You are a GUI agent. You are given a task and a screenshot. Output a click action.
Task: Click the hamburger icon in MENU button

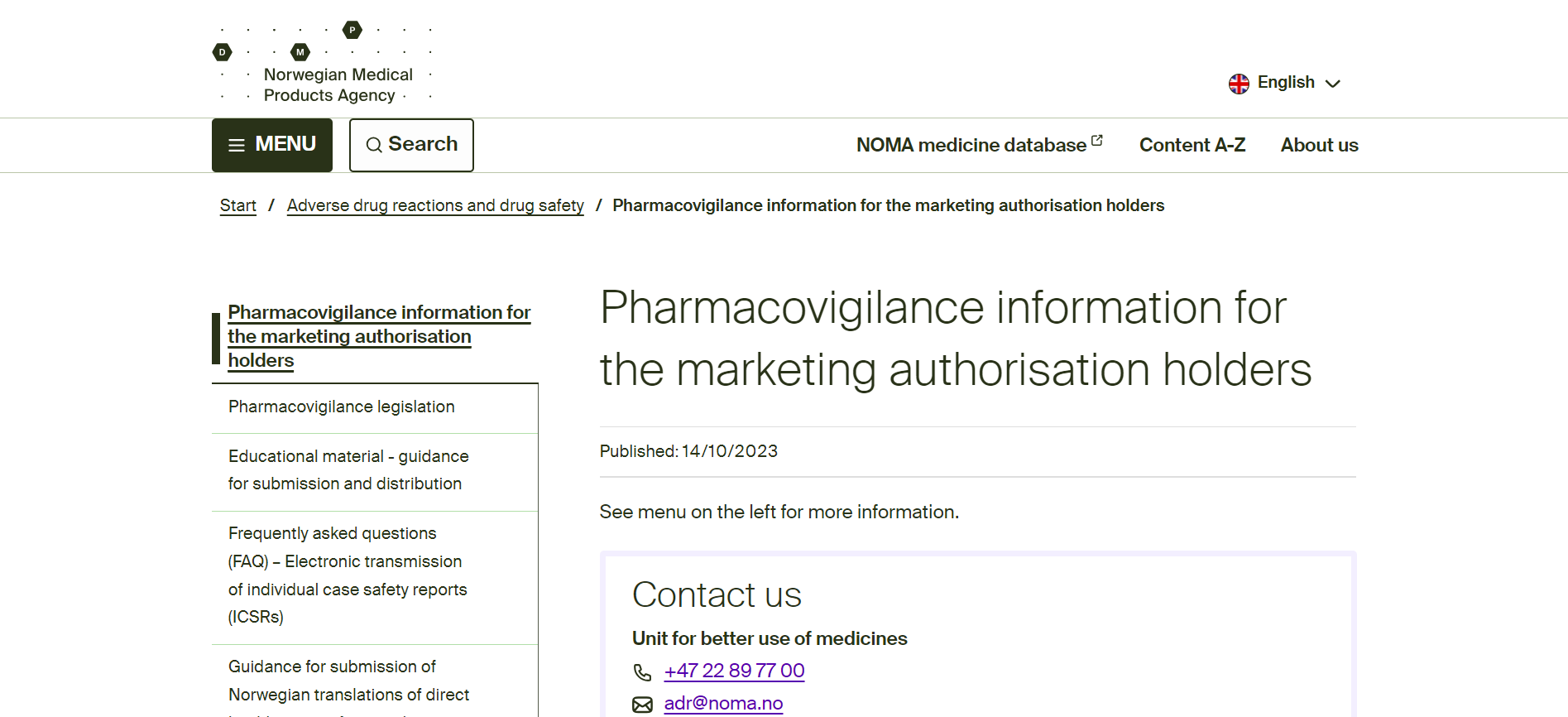pyautogui.click(x=237, y=146)
